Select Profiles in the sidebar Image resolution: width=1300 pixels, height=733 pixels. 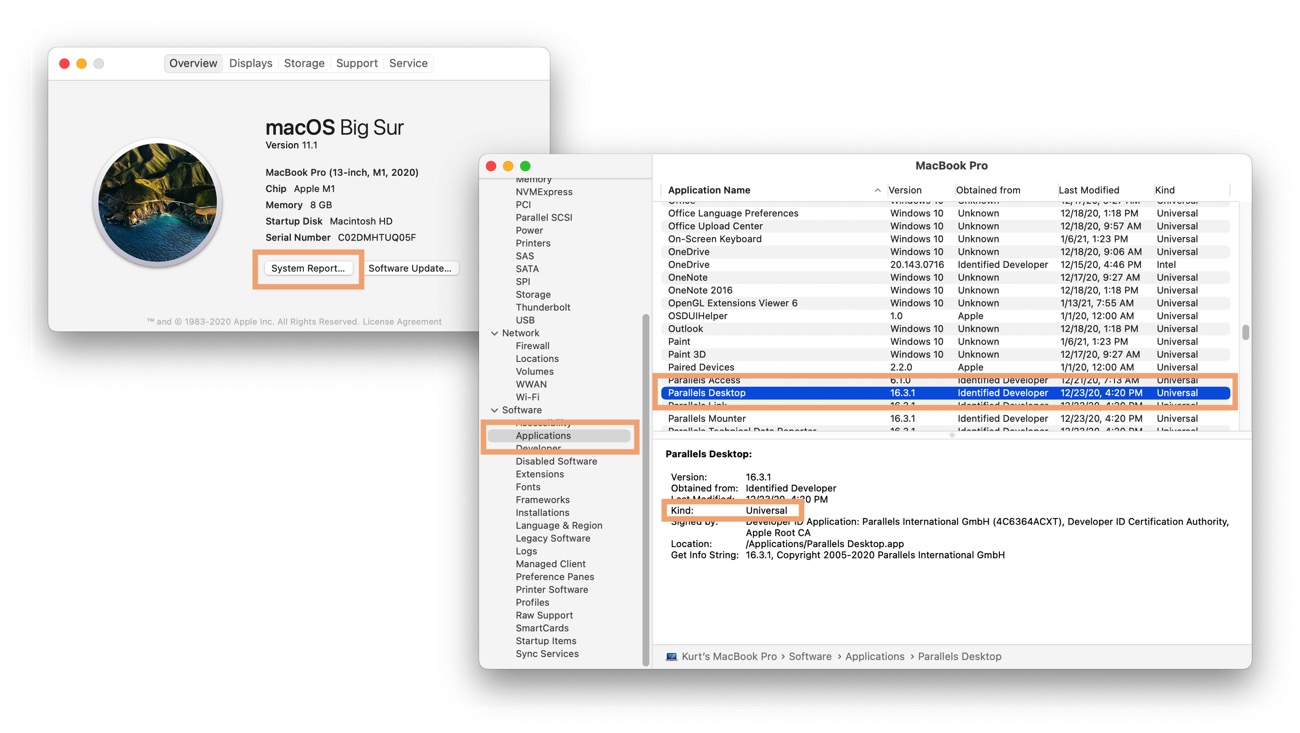(532, 603)
